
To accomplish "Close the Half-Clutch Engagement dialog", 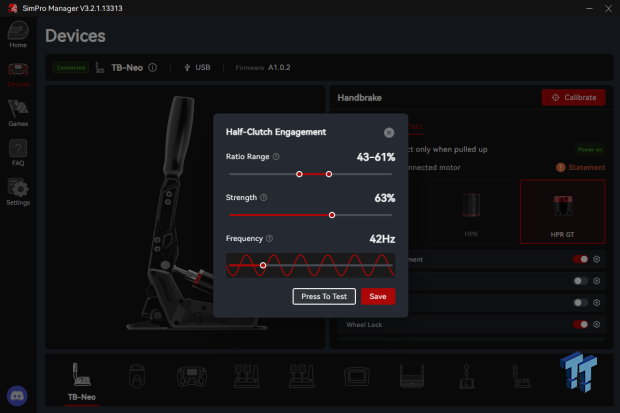I will pos(389,133).
